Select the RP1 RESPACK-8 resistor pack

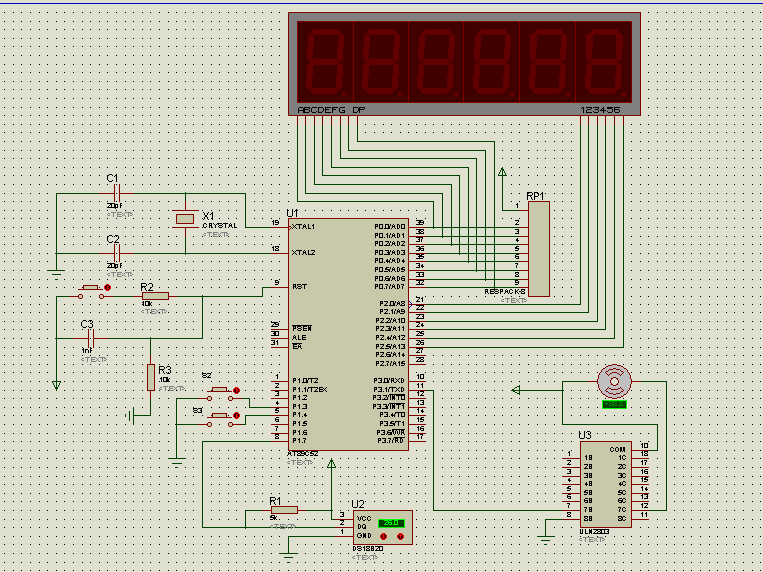(x=539, y=249)
